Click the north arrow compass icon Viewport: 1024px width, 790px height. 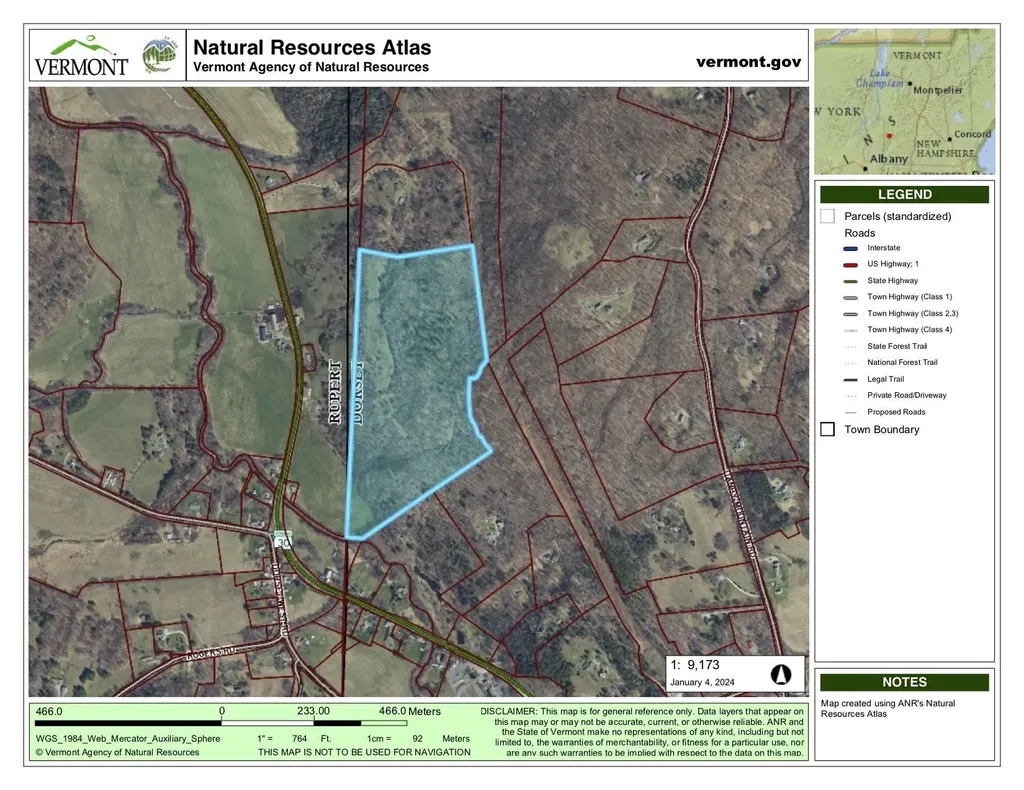click(x=782, y=673)
